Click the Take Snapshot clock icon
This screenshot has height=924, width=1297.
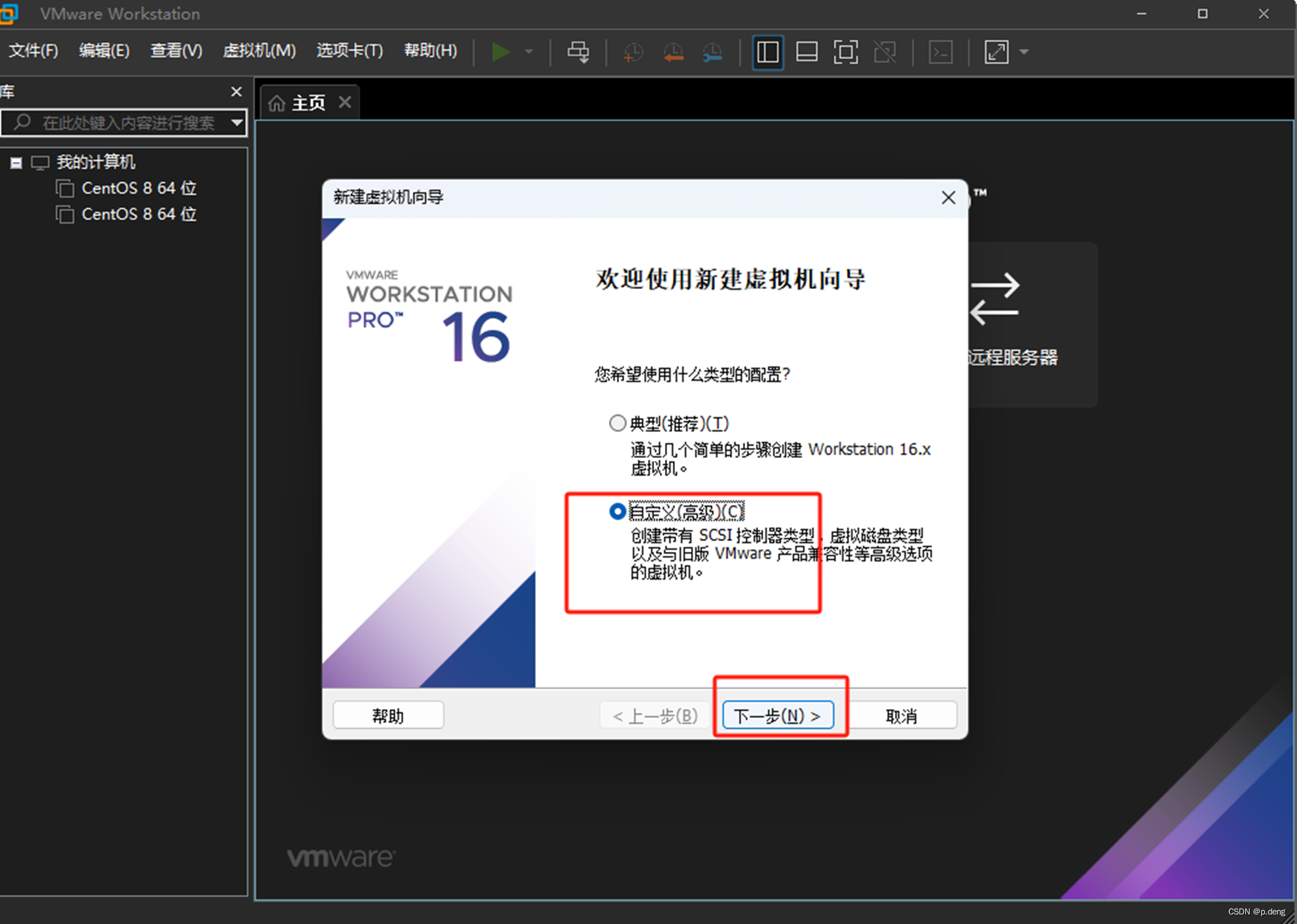point(633,52)
